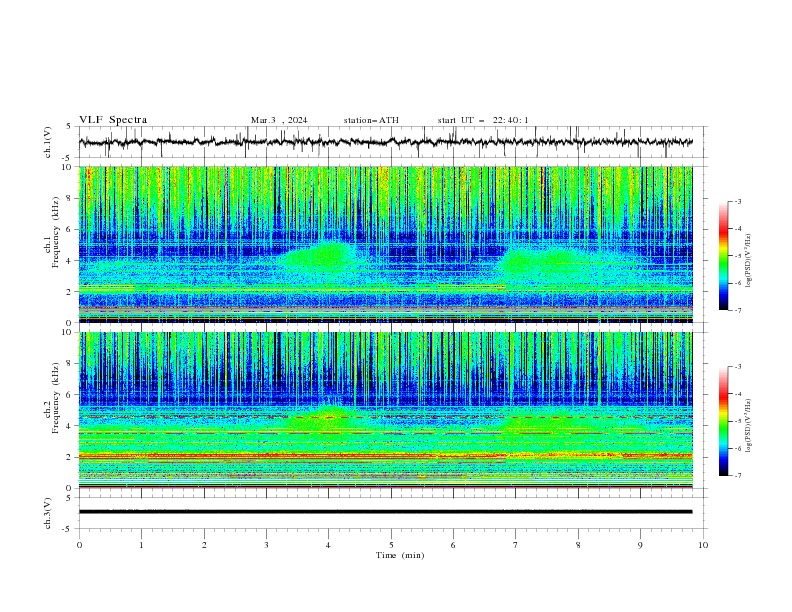Viewport: 792px width, 612px height.
Task: Click the ch.1 emission burst near minute 4
Action: tap(323, 255)
